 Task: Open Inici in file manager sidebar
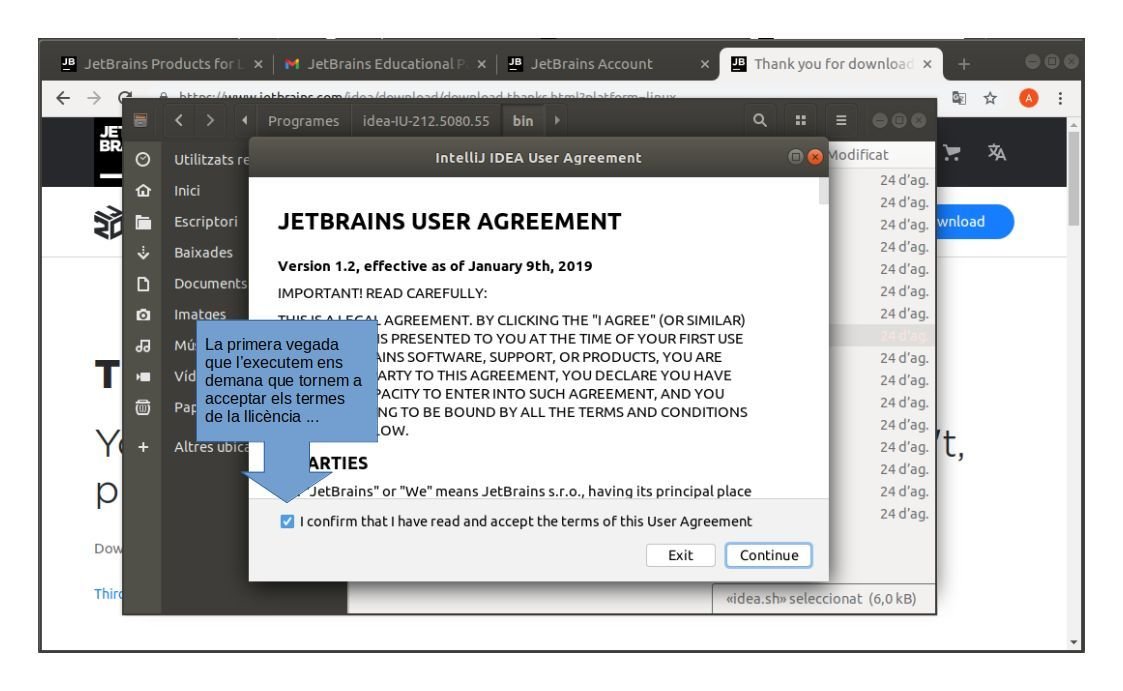pos(187,190)
